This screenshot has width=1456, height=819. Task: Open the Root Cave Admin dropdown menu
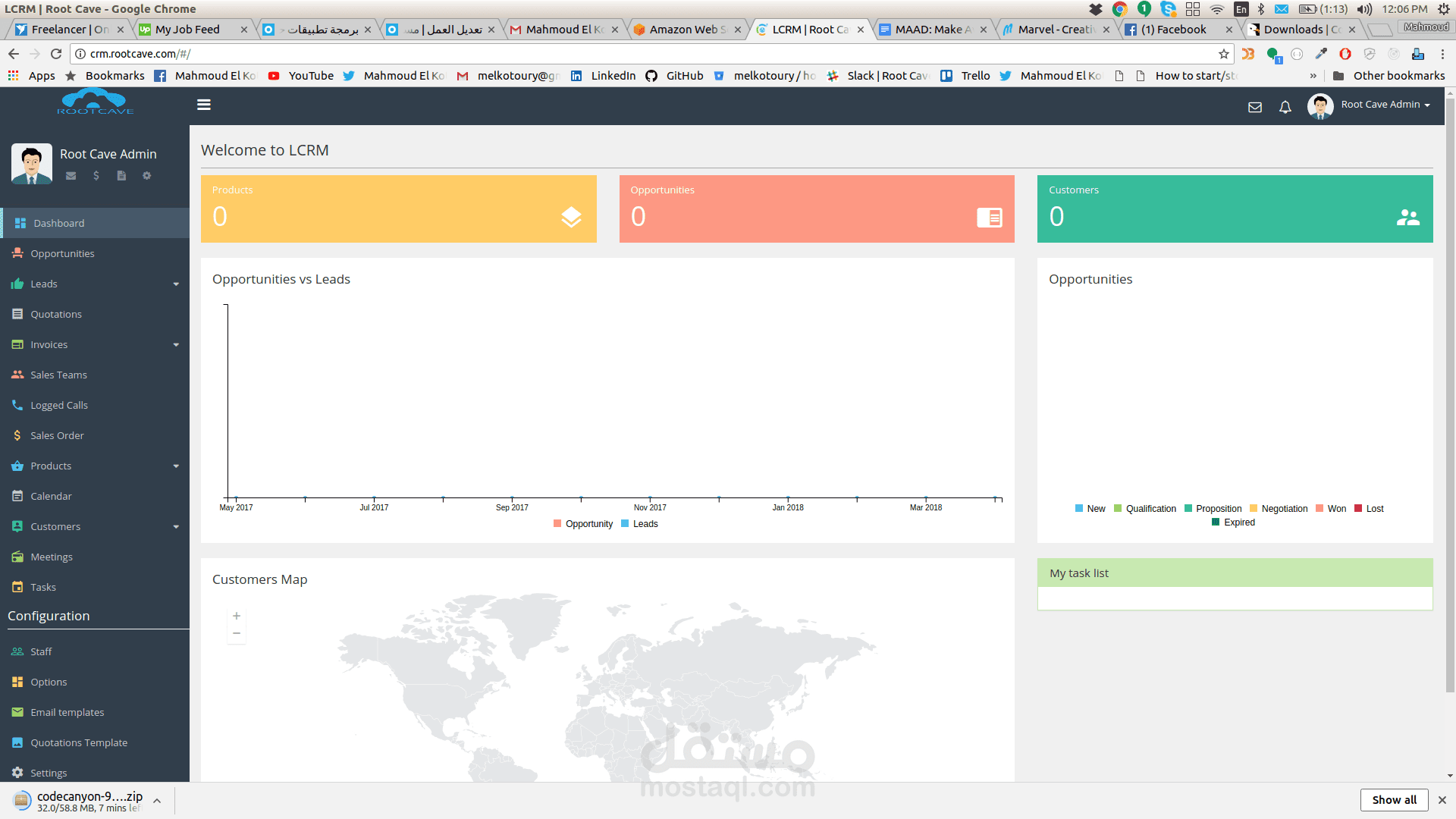(x=1382, y=104)
